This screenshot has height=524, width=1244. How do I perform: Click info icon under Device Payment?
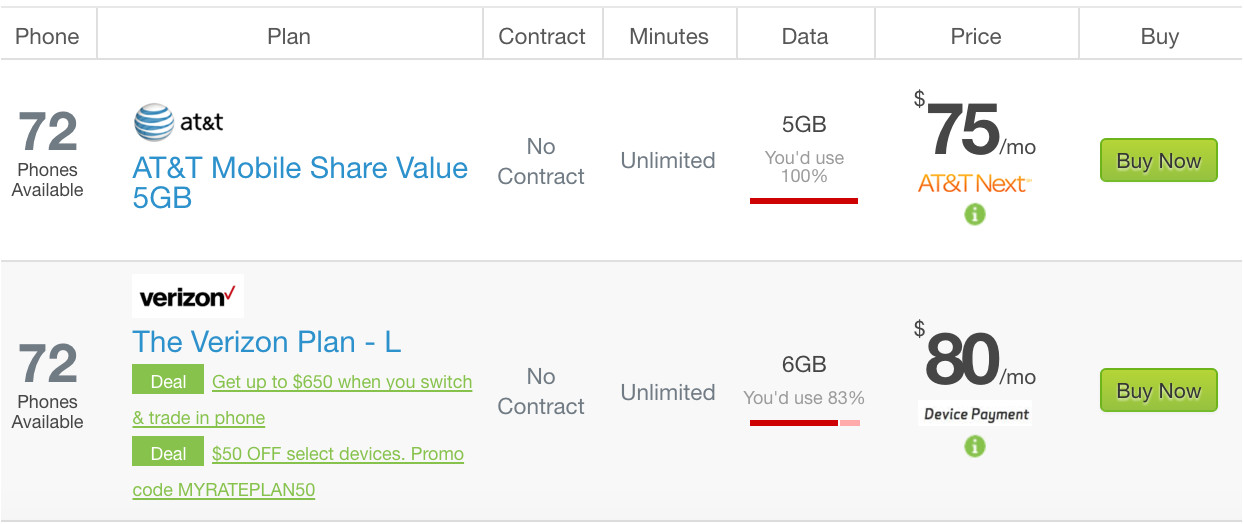(975, 446)
